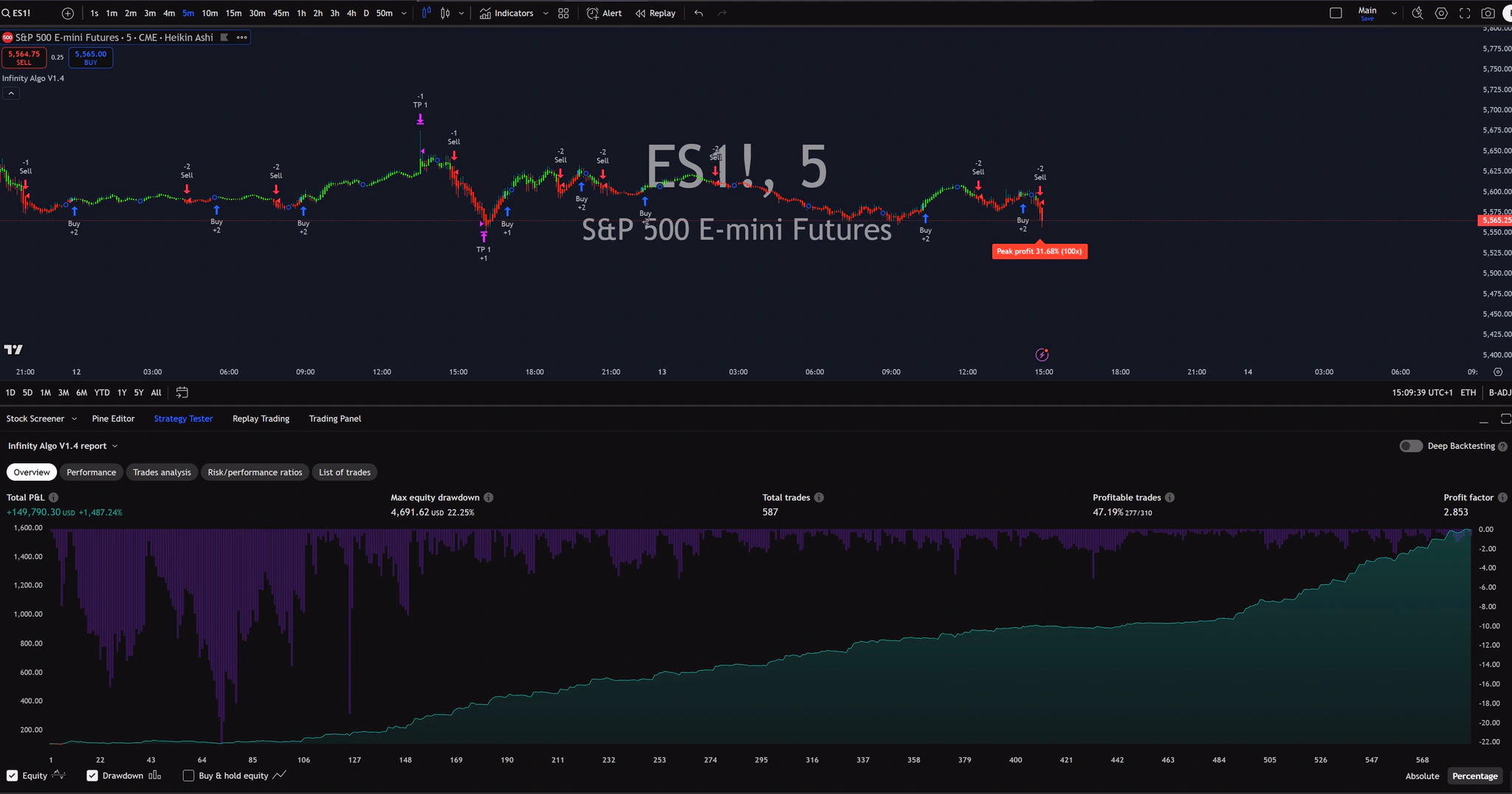Open quick search with the lightning-magnifier icon
This screenshot has height=794, width=1512.
pos(1417,13)
